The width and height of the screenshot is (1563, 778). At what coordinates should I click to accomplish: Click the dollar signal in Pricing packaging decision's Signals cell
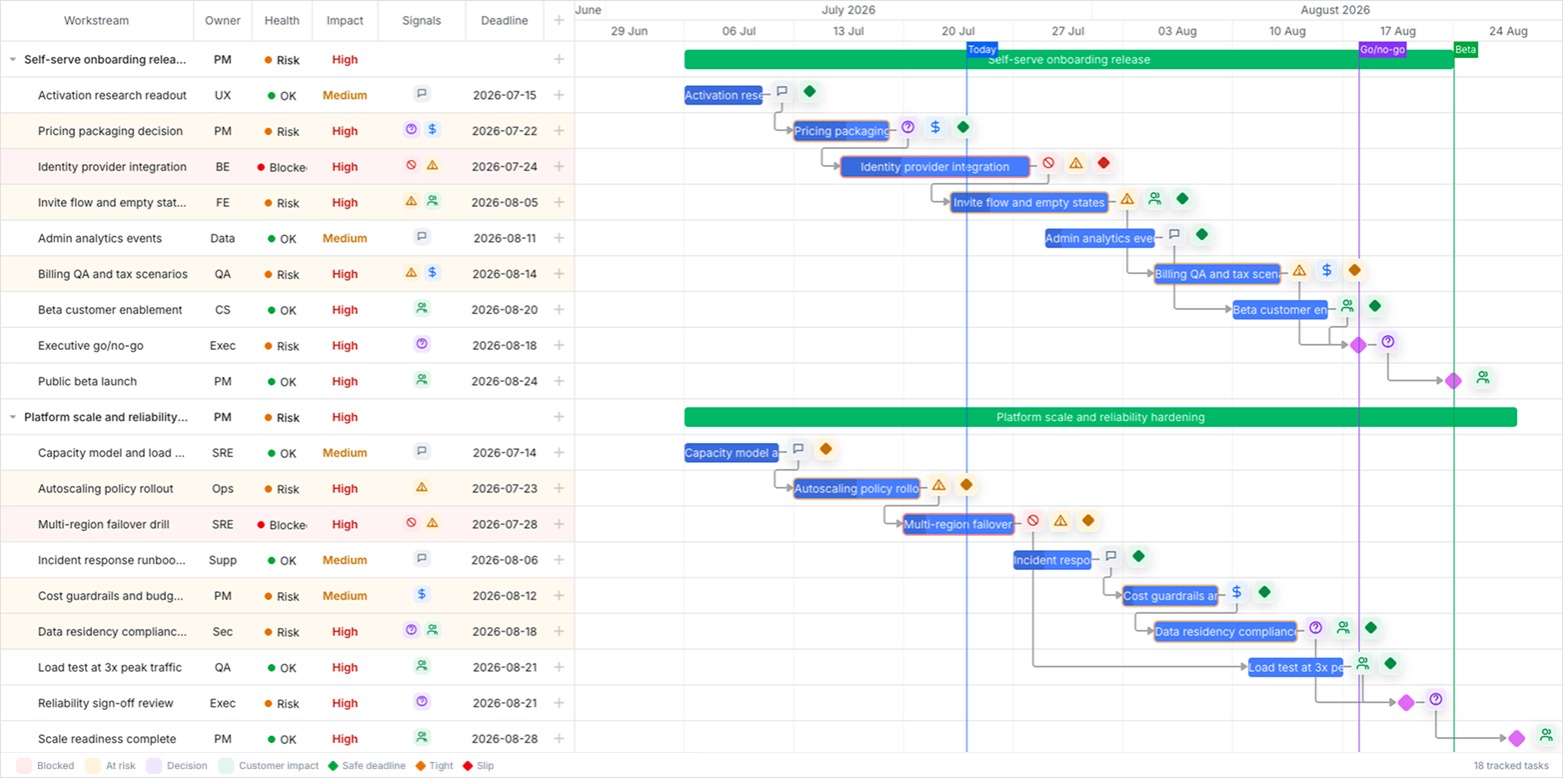(432, 129)
